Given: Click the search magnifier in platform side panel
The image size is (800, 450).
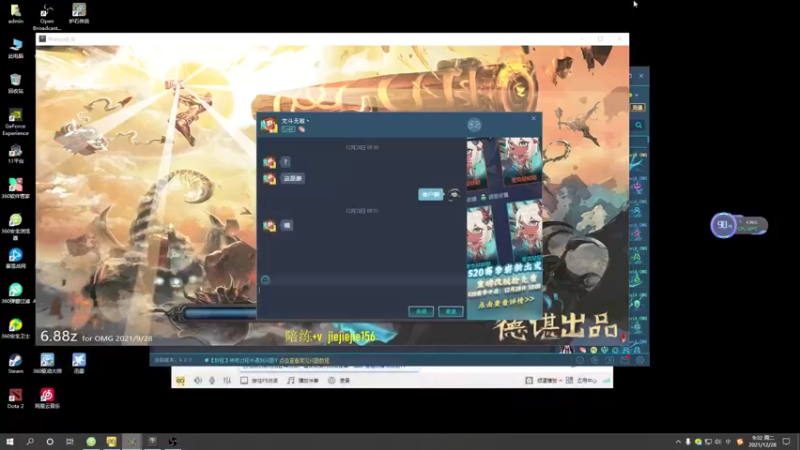Looking at the screenshot, I should point(639,125).
